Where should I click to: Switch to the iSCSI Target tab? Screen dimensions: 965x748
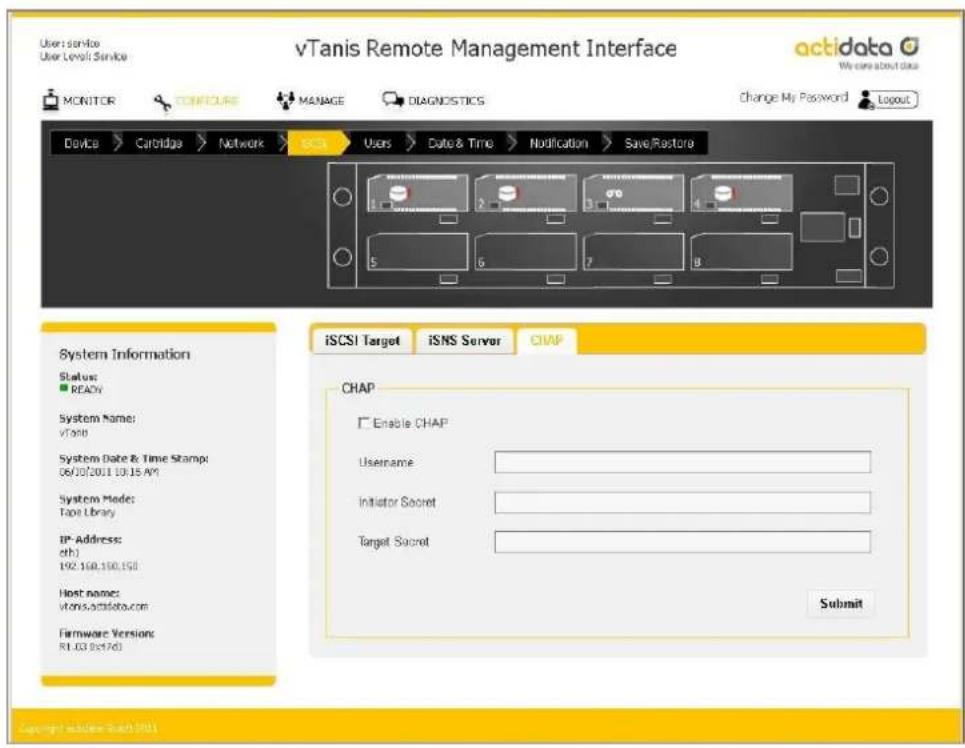362,340
